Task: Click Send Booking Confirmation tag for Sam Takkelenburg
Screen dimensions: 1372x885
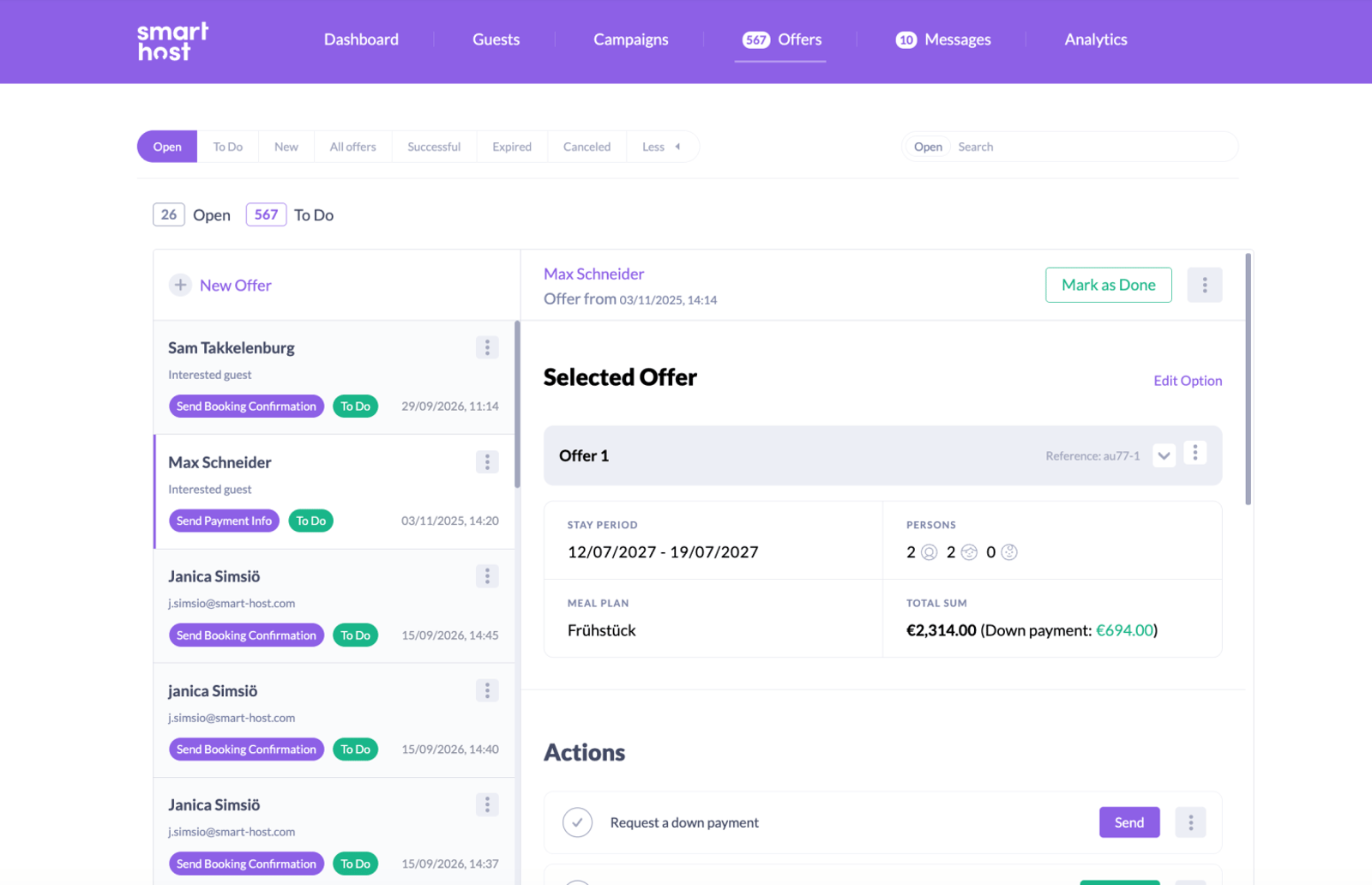Action: 246,406
